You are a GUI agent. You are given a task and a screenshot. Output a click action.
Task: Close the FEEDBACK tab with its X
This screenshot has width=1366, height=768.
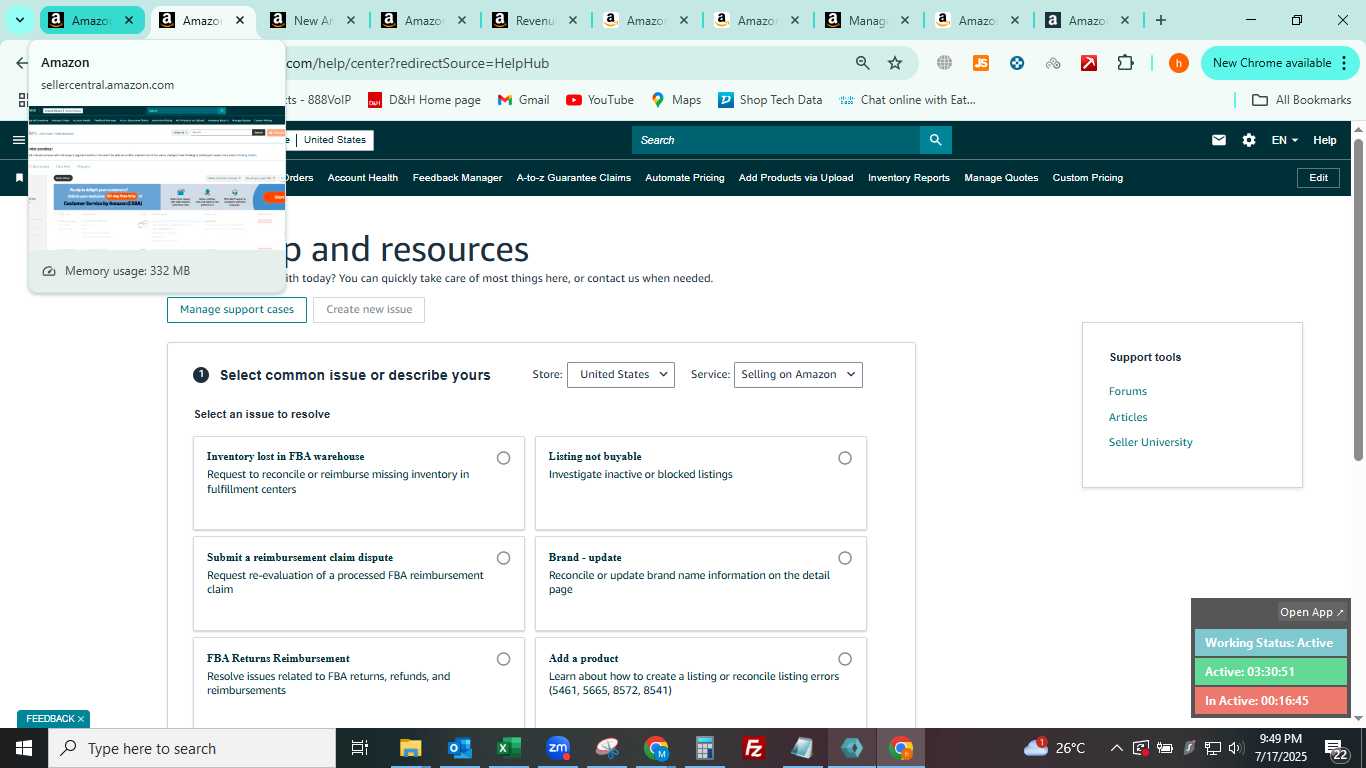coord(81,719)
